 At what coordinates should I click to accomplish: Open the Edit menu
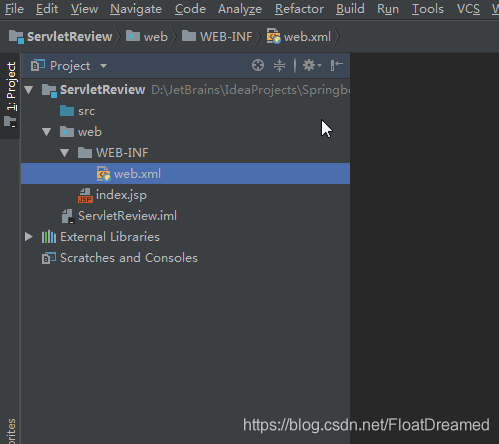coord(47,9)
